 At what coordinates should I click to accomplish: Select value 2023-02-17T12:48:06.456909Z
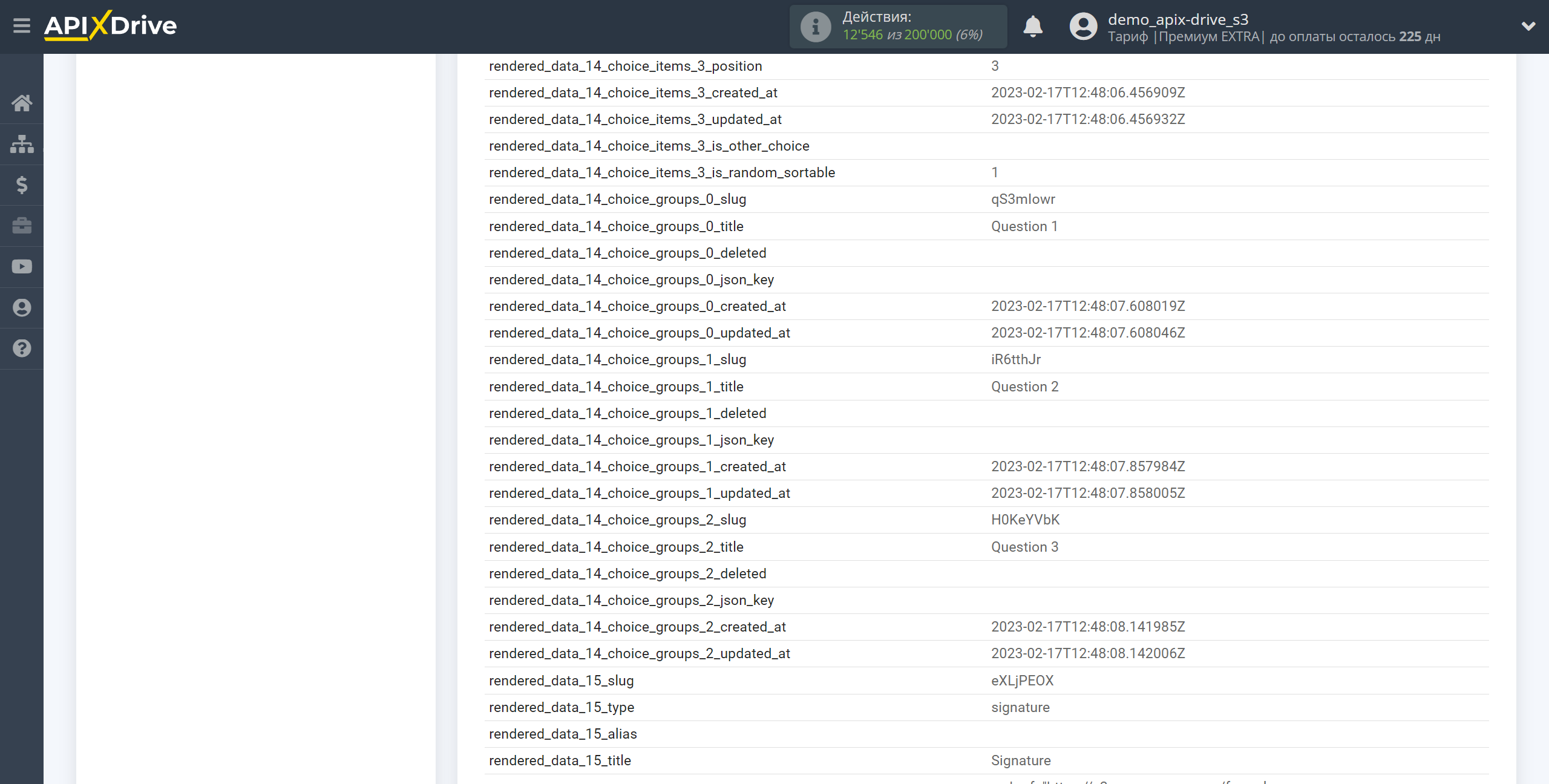click(1088, 93)
